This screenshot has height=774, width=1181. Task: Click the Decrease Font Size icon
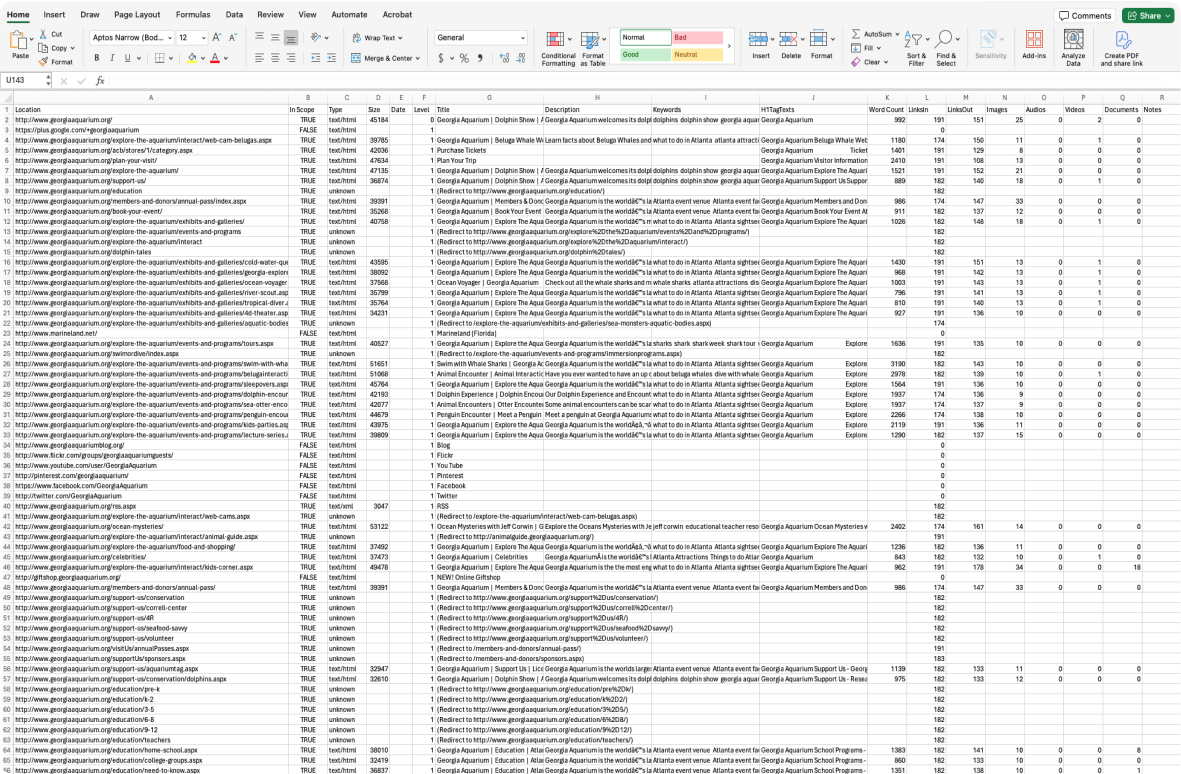tap(233, 37)
